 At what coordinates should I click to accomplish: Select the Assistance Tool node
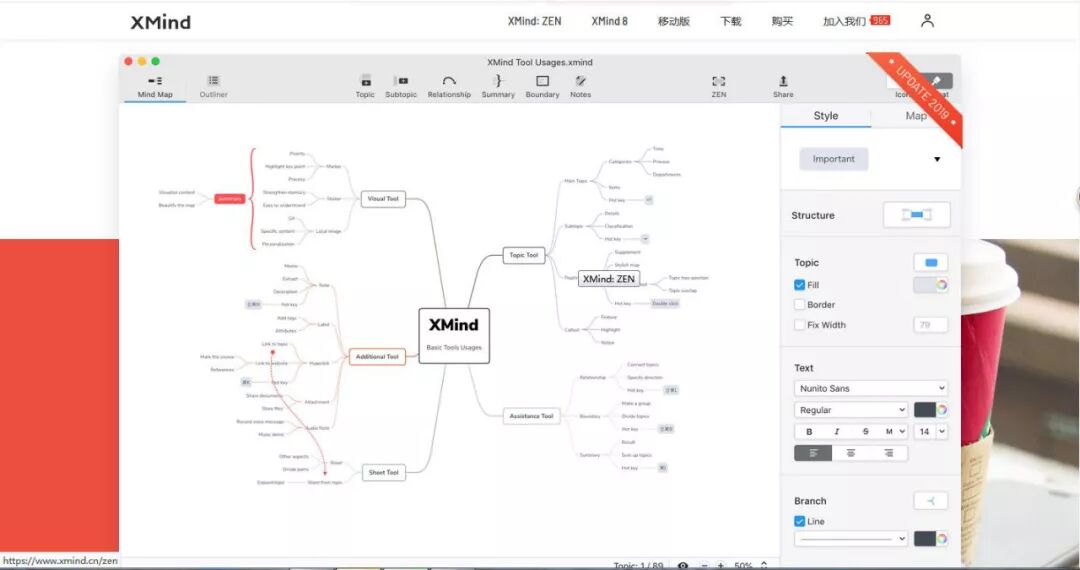531,416
